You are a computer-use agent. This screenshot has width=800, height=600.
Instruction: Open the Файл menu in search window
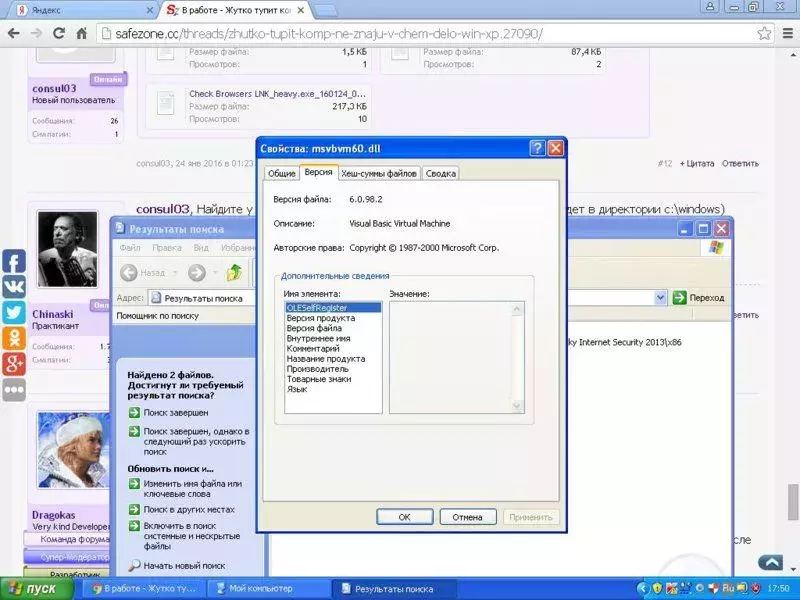click(130, 247)
